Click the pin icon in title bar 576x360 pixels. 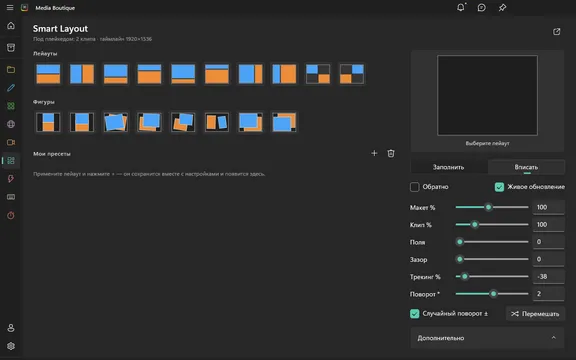point(503,8)
